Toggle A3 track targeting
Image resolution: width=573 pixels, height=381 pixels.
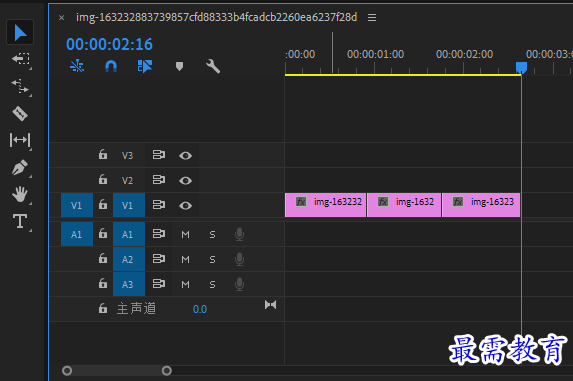pos(129,284)
